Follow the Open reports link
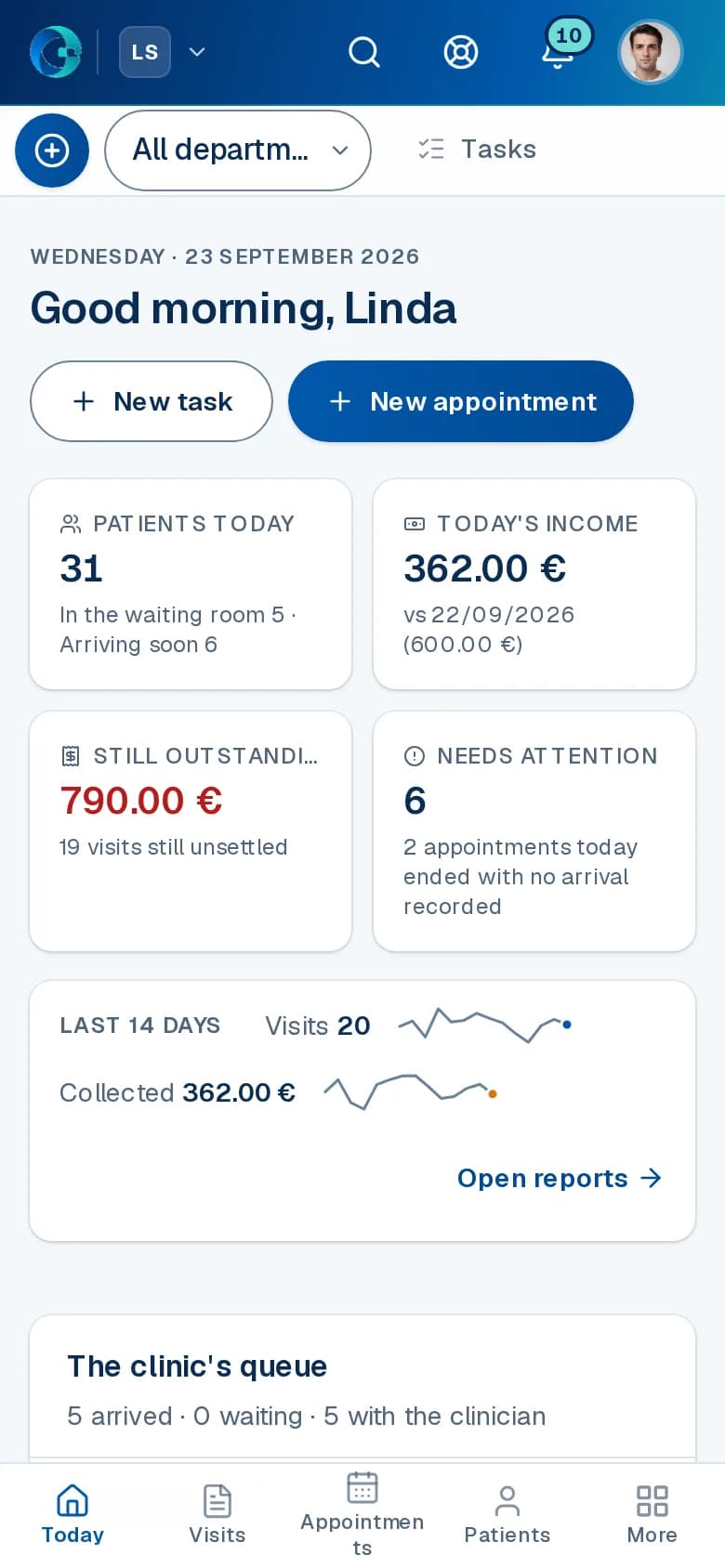Screen dimensions: 725x1568 coord(560,1178)
